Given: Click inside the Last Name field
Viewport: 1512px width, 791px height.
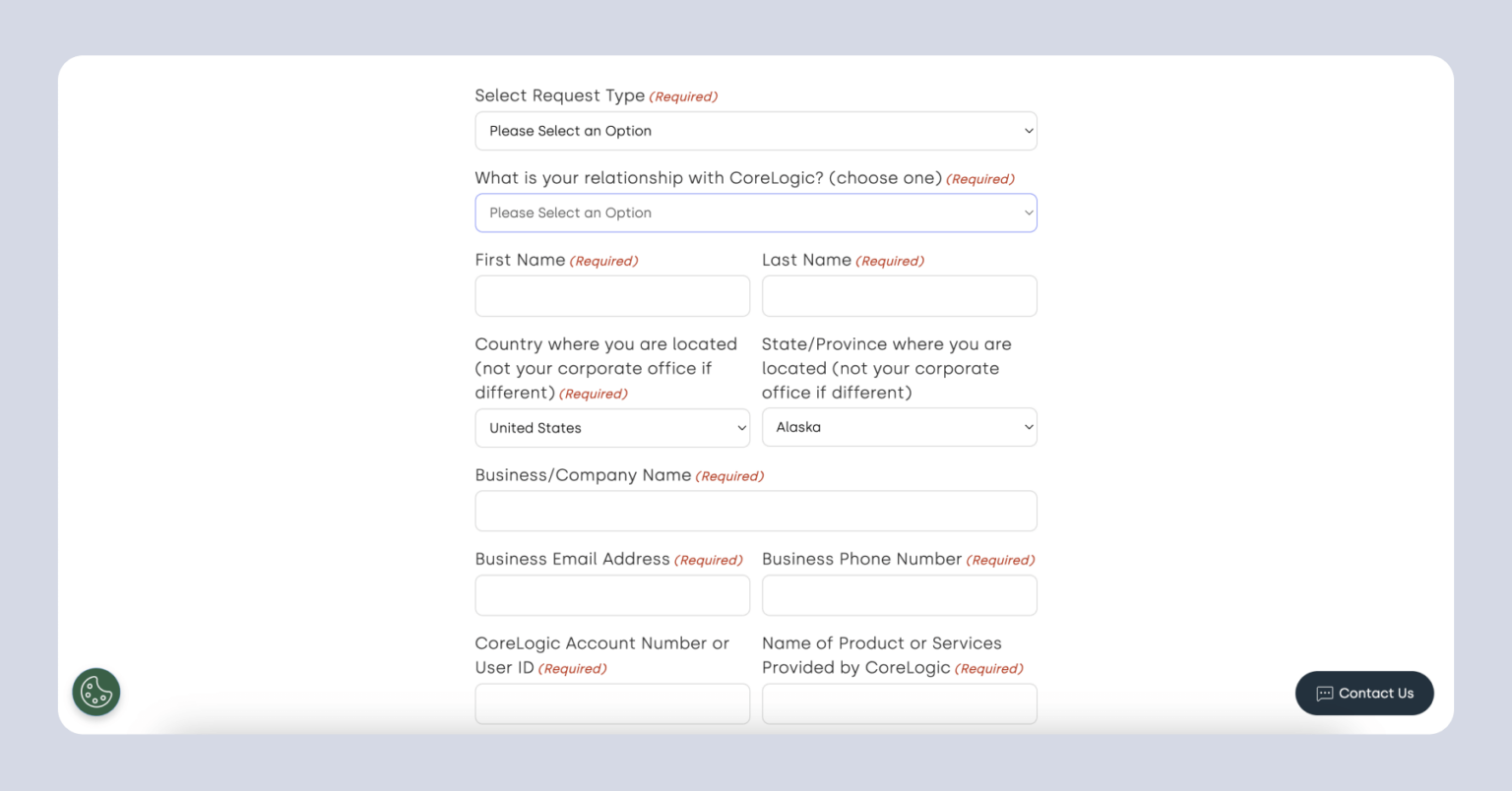Looking at the screenshot, I should (899, 295).
